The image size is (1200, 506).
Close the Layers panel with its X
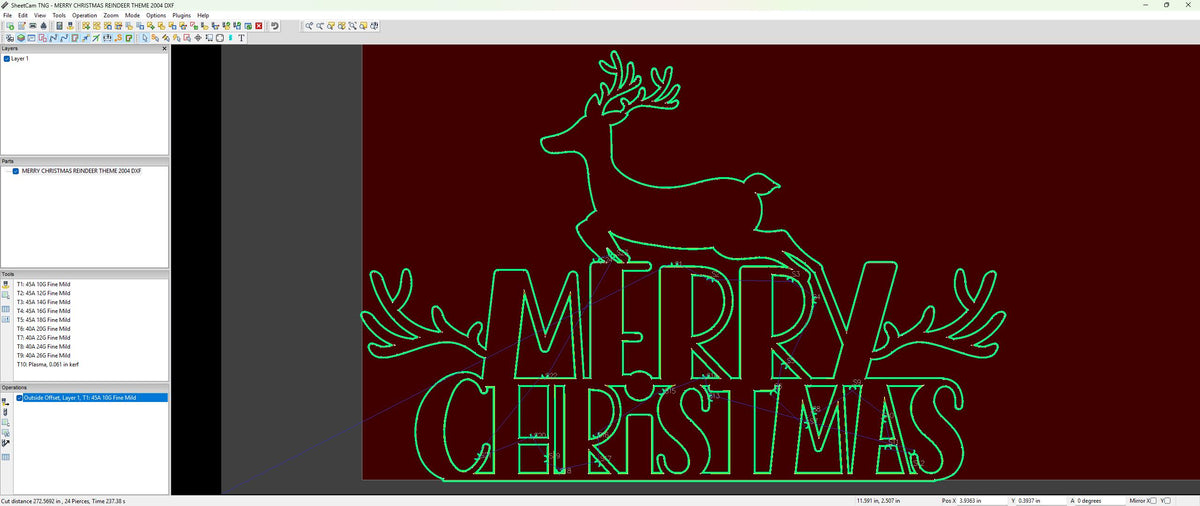click(164, 48)
